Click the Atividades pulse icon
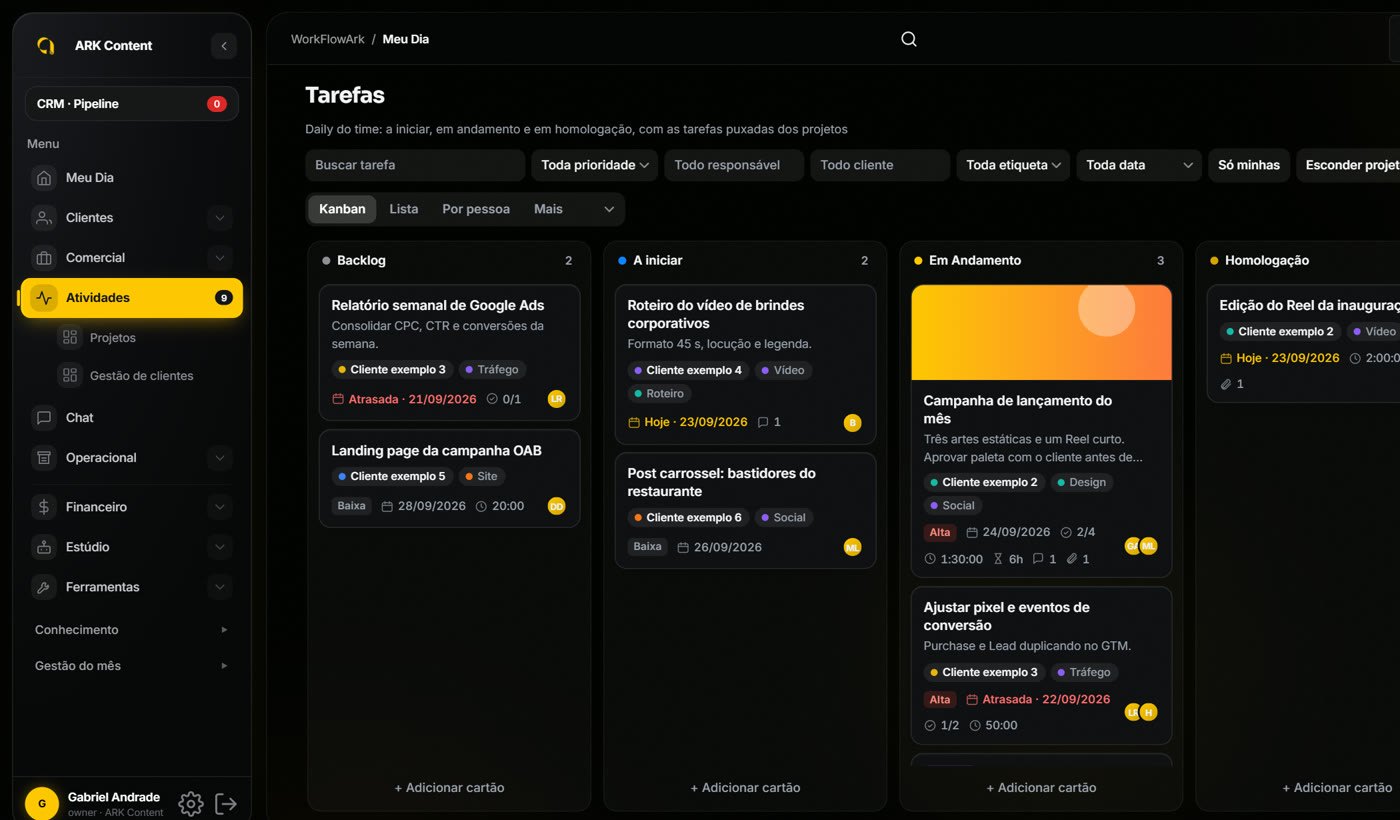 [44, 298]
